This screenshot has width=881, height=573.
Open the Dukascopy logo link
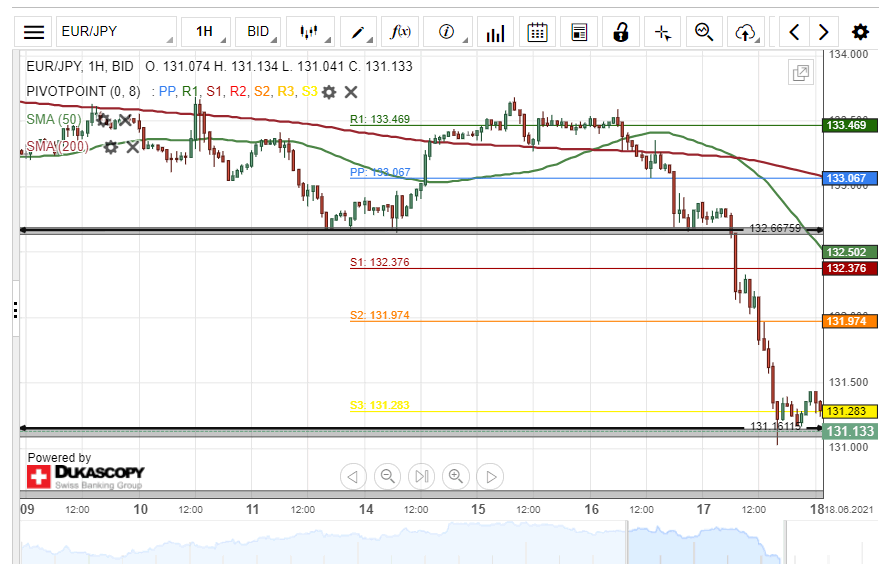pyautogui.click(x=85, y=477)
